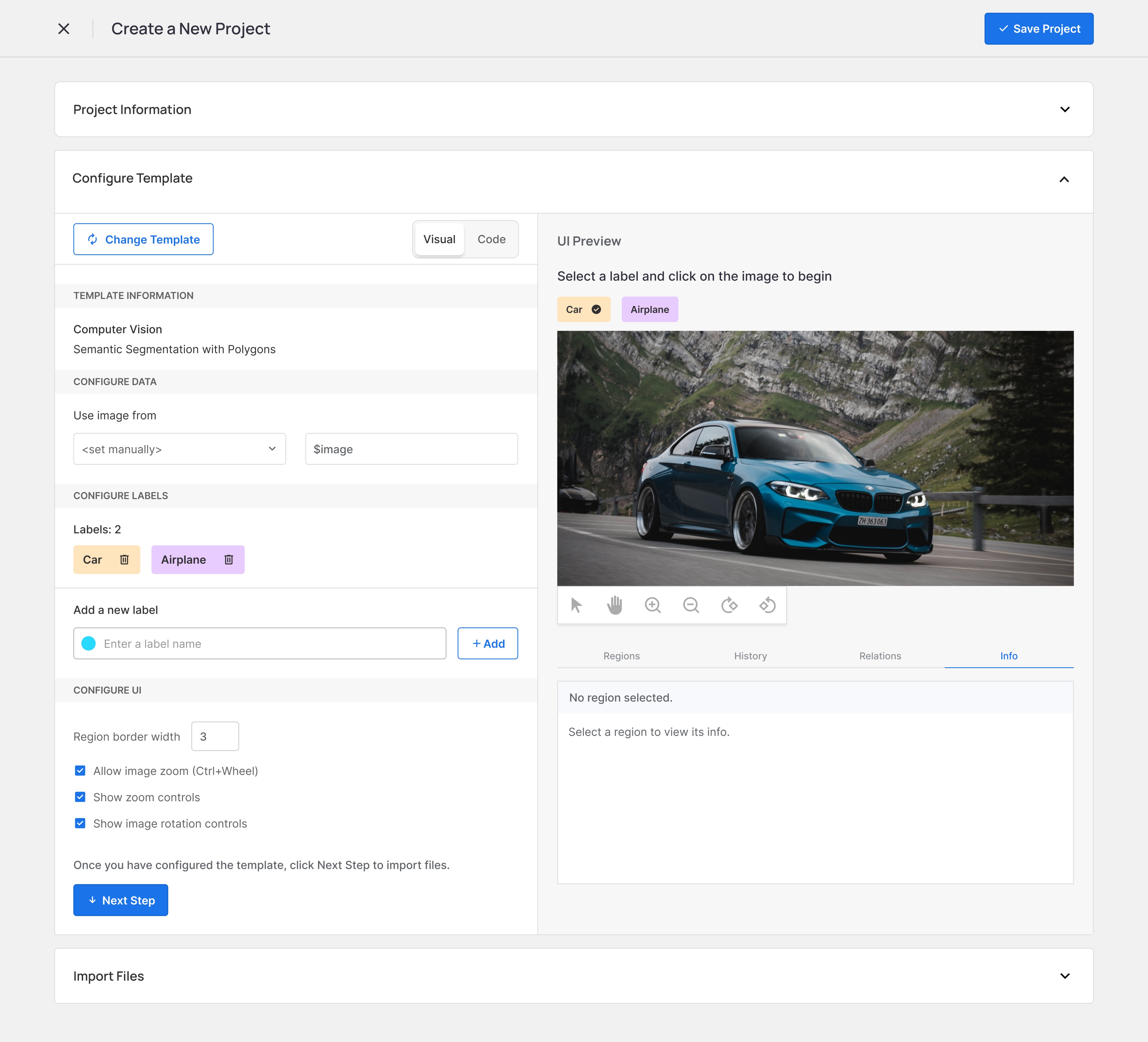
Task: Click the zoom in magnifier icon
Action: 652,605
